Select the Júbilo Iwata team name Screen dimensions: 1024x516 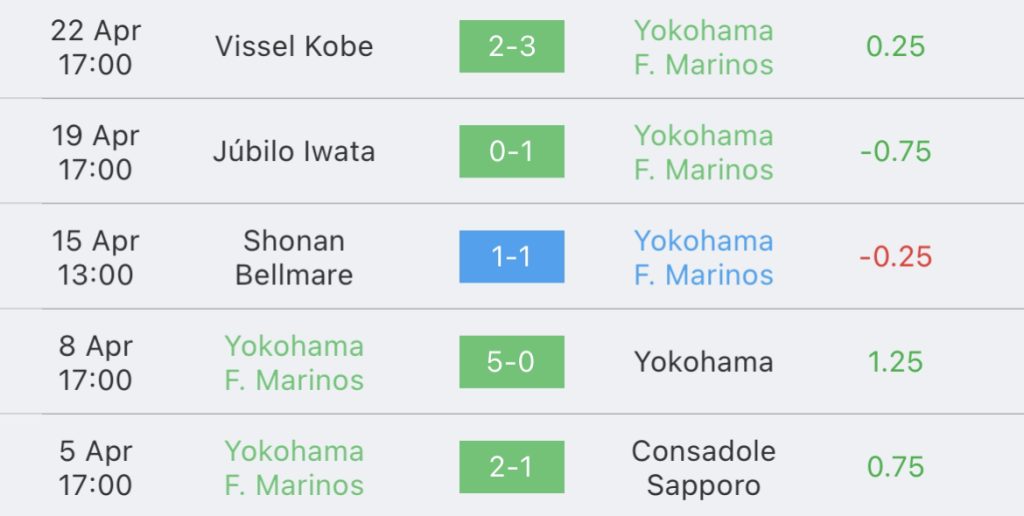(x=294, y=152)
